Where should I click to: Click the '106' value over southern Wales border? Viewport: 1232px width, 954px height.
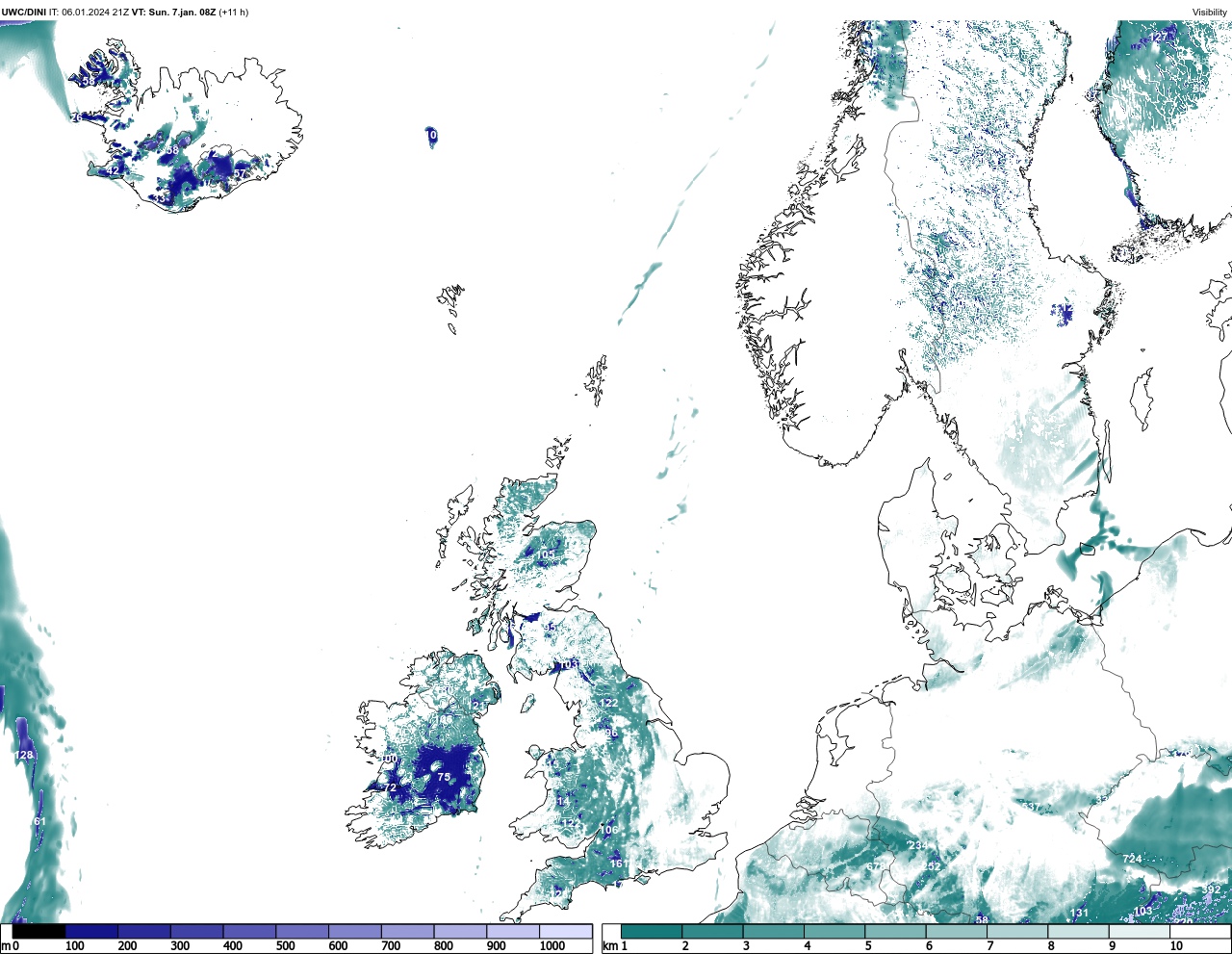tap(609, 830)
